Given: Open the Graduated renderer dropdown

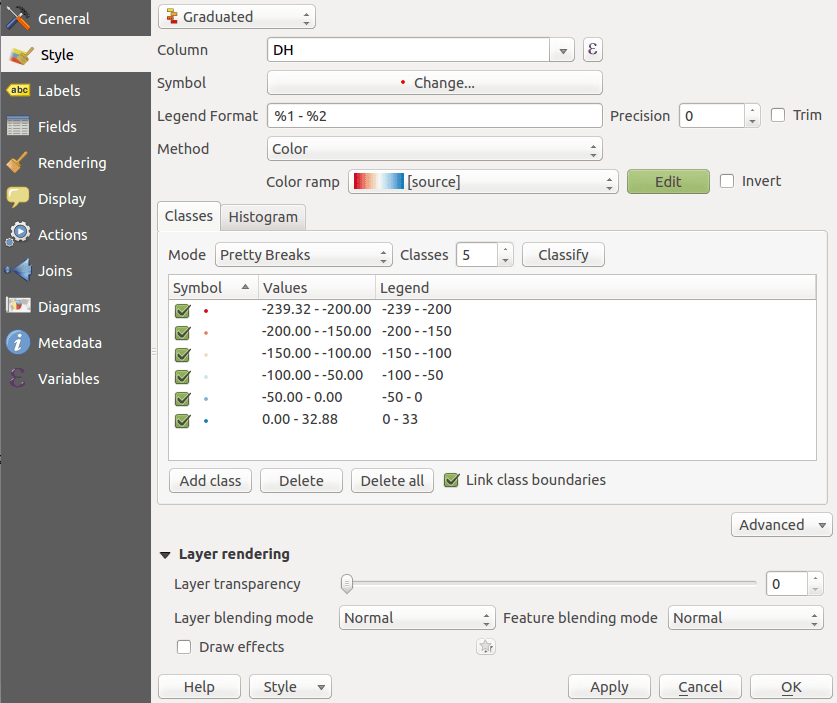Looking at the screenshot, I should (x=236, y=16).
